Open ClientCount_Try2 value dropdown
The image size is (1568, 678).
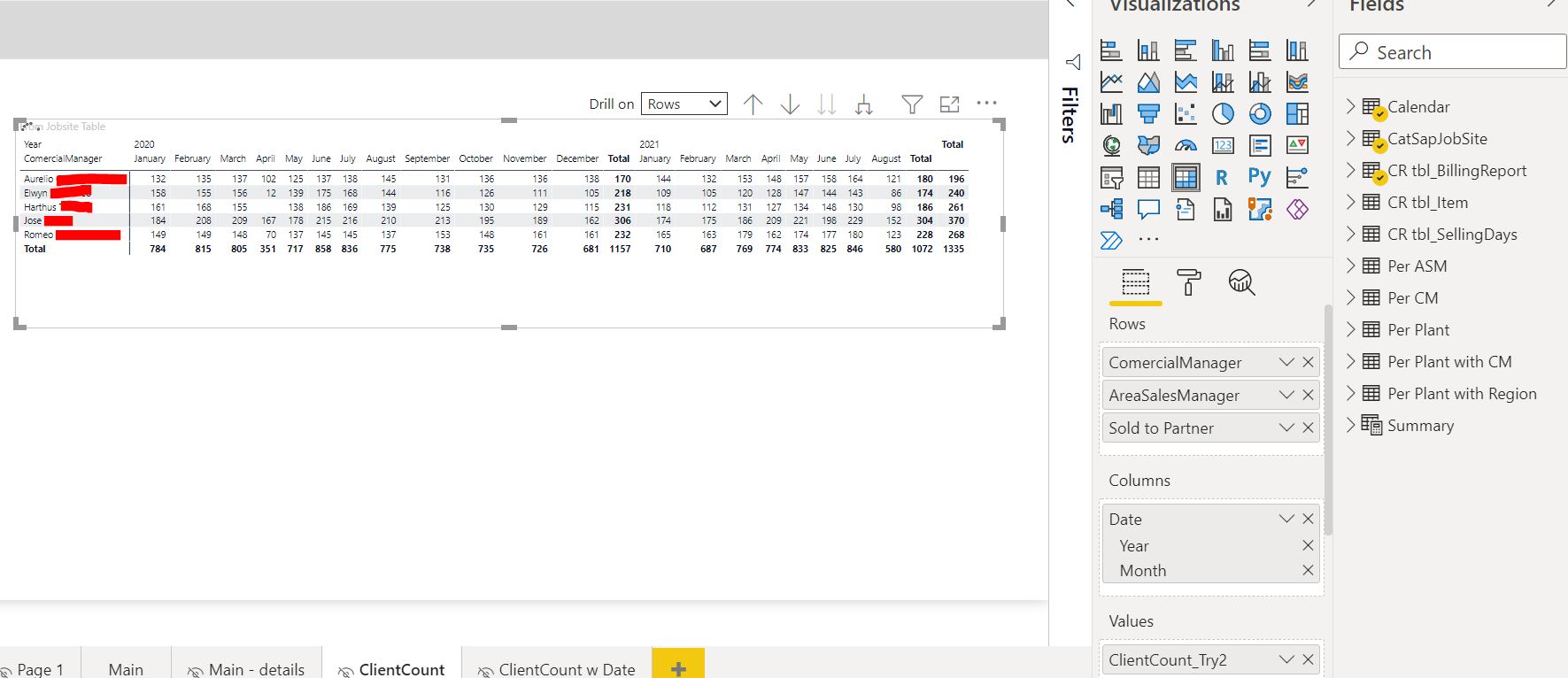[x=1286, y=659]
